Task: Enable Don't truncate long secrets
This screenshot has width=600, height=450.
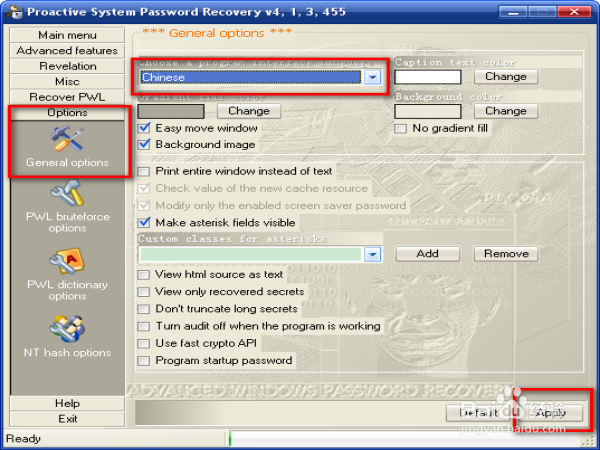Action: (x=144, y=309)
